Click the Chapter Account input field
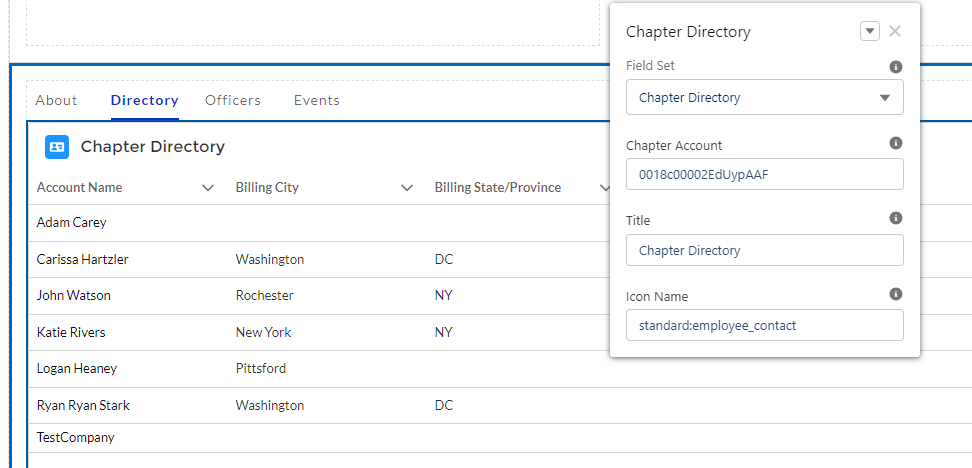972x468 pixels. tap(765, 174)
